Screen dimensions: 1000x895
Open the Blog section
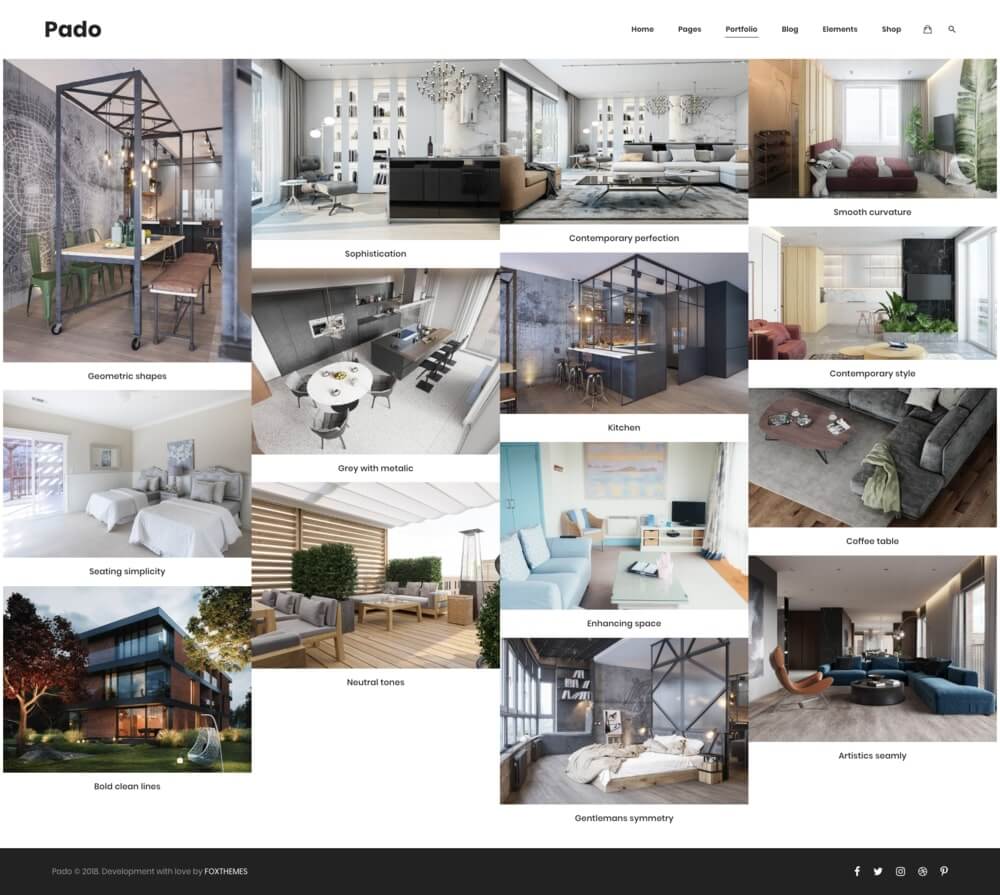coord(790,29)
